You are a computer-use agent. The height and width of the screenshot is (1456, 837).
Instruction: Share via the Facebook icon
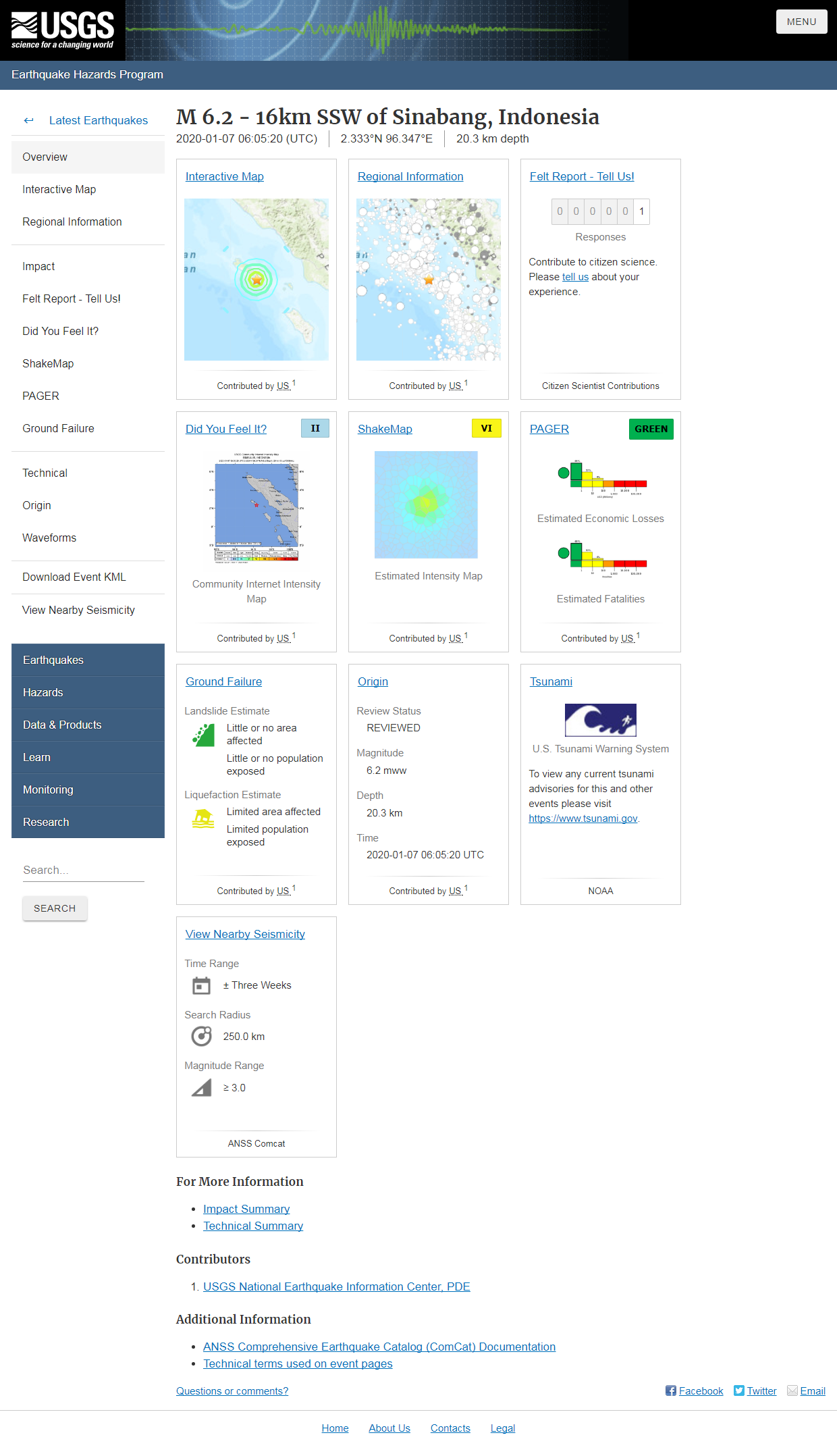pos(670,1390)
